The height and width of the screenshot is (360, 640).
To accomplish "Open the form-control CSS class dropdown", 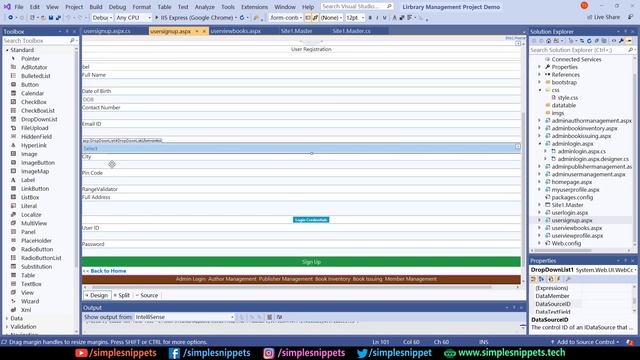I will [286, 18].
